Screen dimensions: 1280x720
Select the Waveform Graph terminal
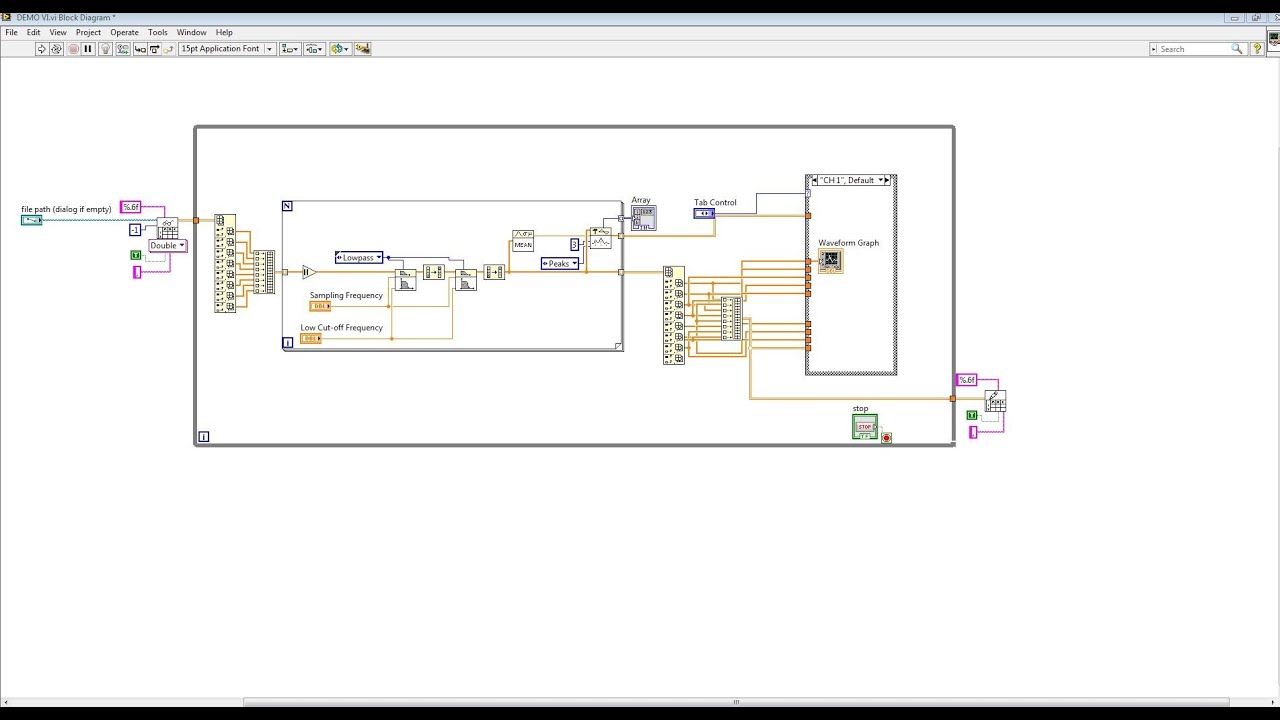pos(830,261)
